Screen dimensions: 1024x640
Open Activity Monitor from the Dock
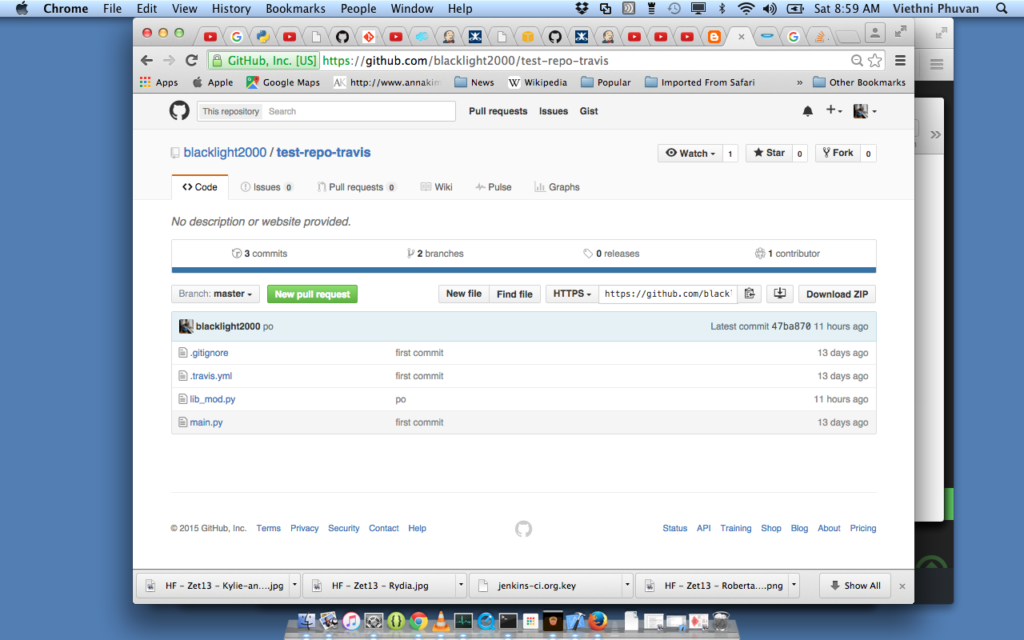[x=464, y=621]
